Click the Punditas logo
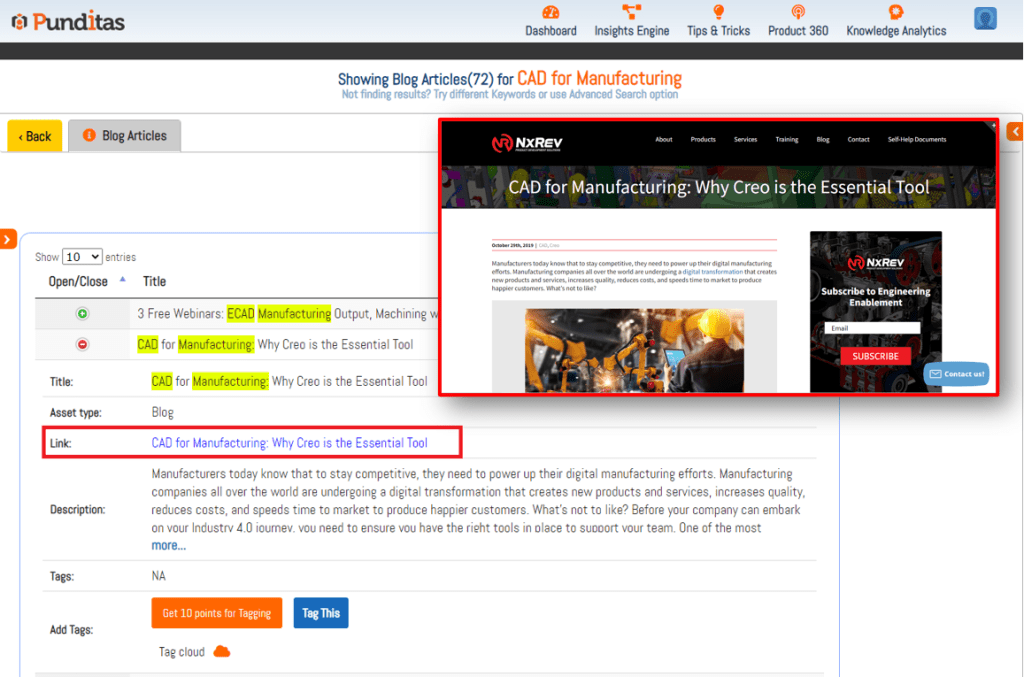 (68, 21)
